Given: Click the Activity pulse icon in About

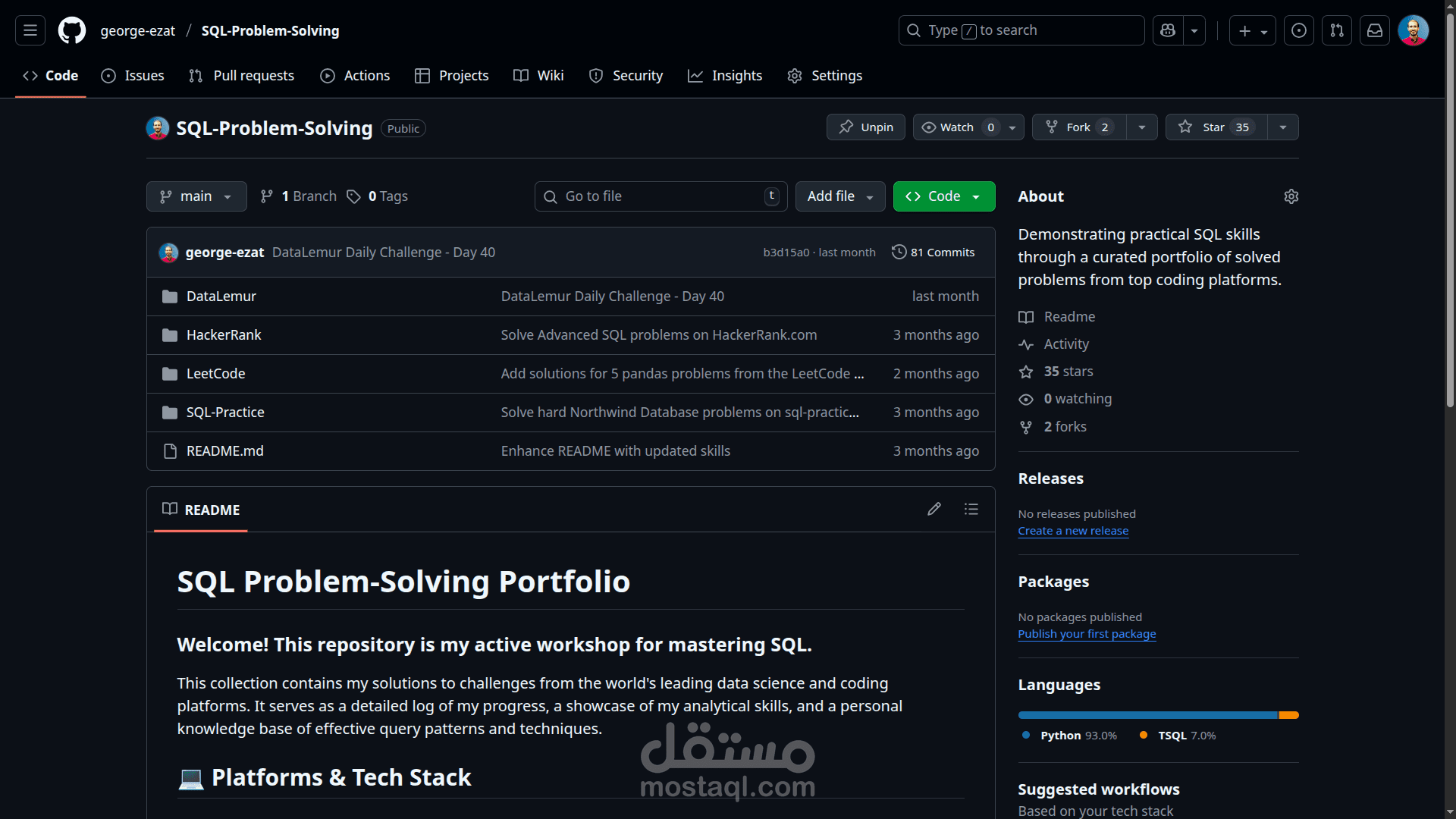Looking at the screenshot, I should click(1026, 344).
